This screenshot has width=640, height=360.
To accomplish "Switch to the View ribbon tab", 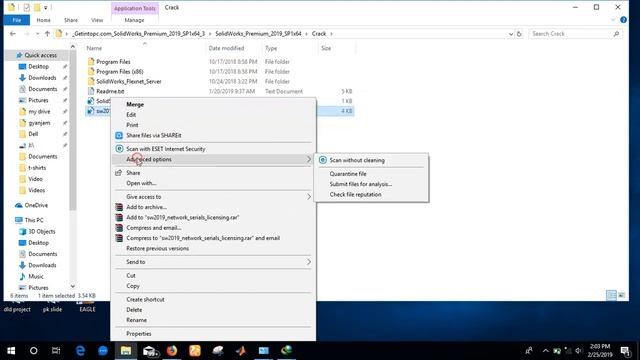I will 97,20.
